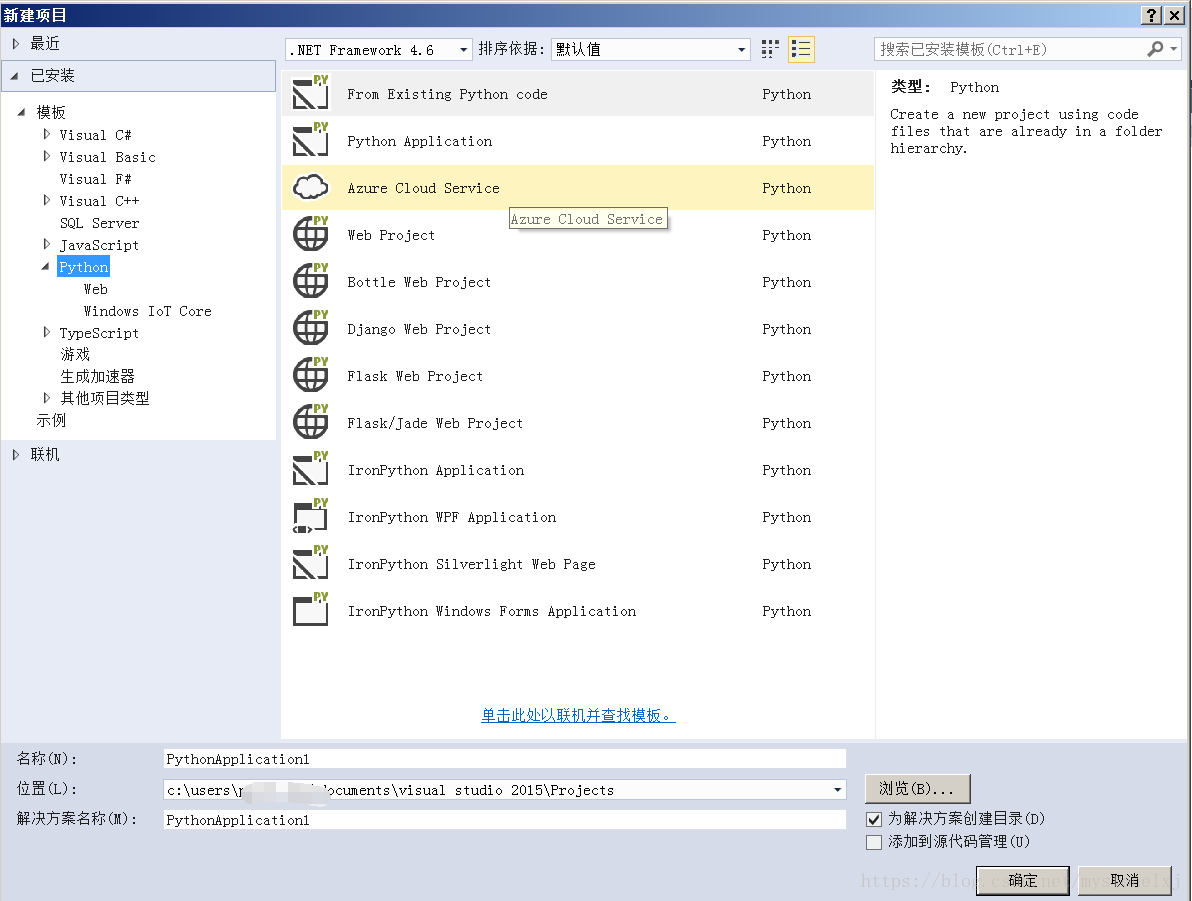1192x901 pixels.
Task: Click the 浏览(B)... browse button
Action: coord(918,789)
